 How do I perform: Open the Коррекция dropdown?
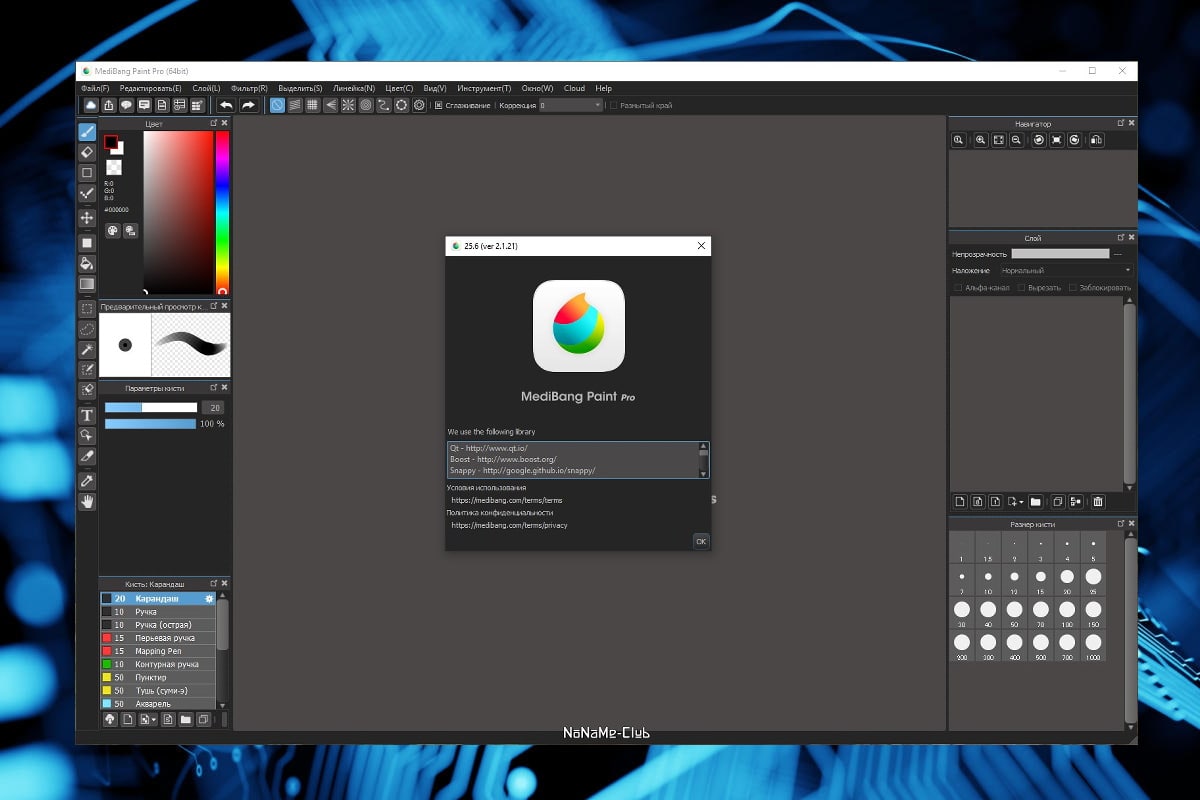pyautogui.click(x=571, y=105)
